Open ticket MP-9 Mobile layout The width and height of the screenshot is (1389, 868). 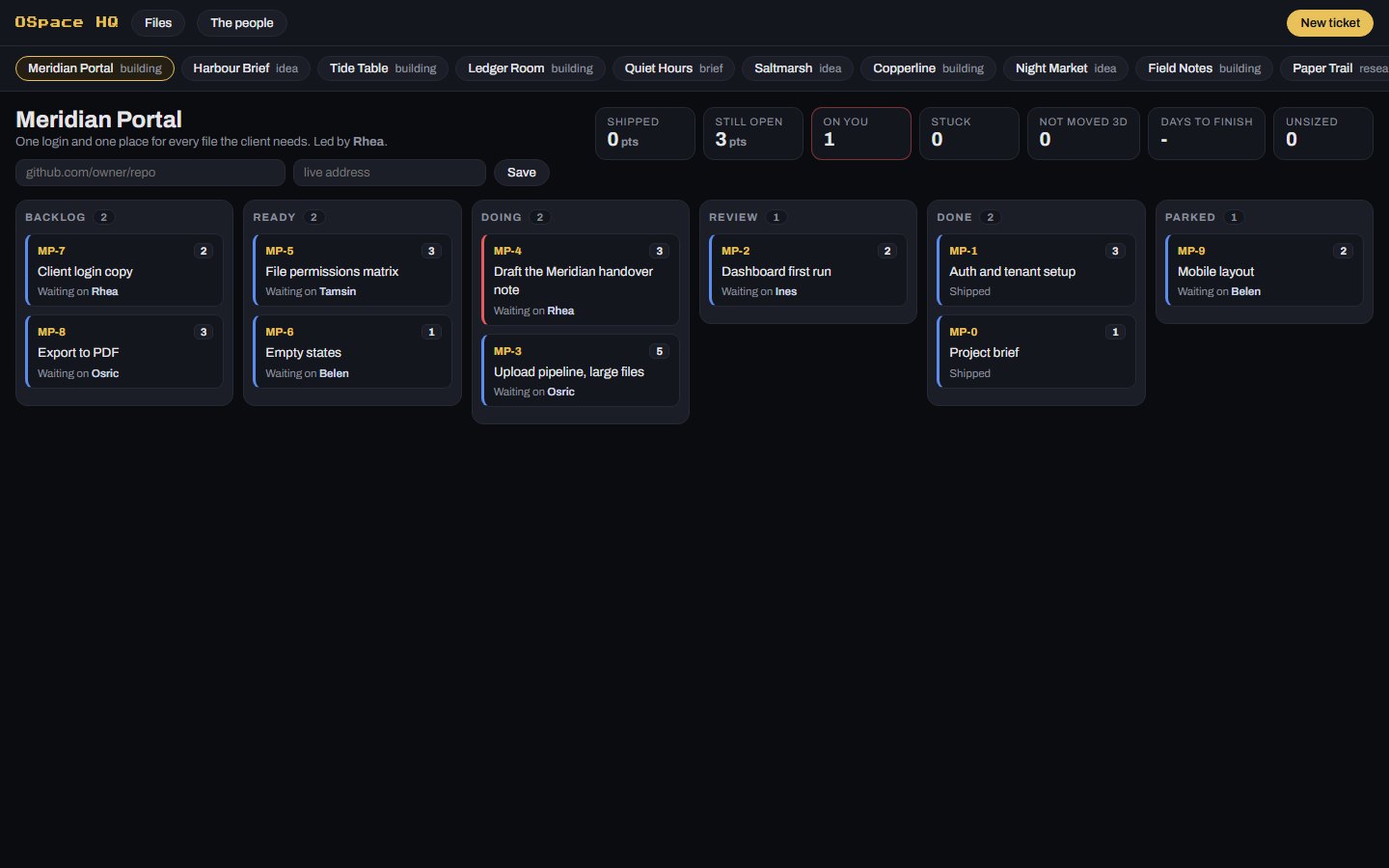pos(1265,270)
